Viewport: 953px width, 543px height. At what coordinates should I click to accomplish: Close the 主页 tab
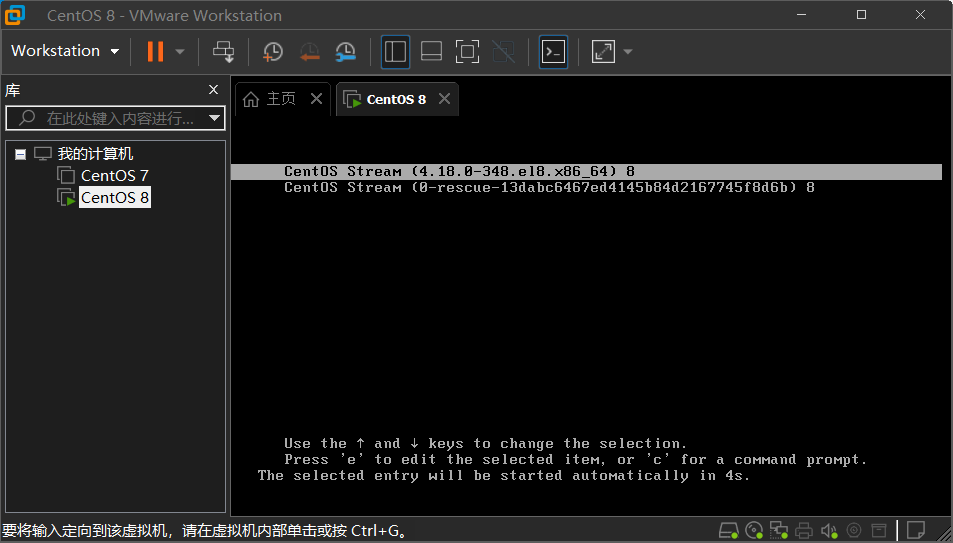click(316, 99)
